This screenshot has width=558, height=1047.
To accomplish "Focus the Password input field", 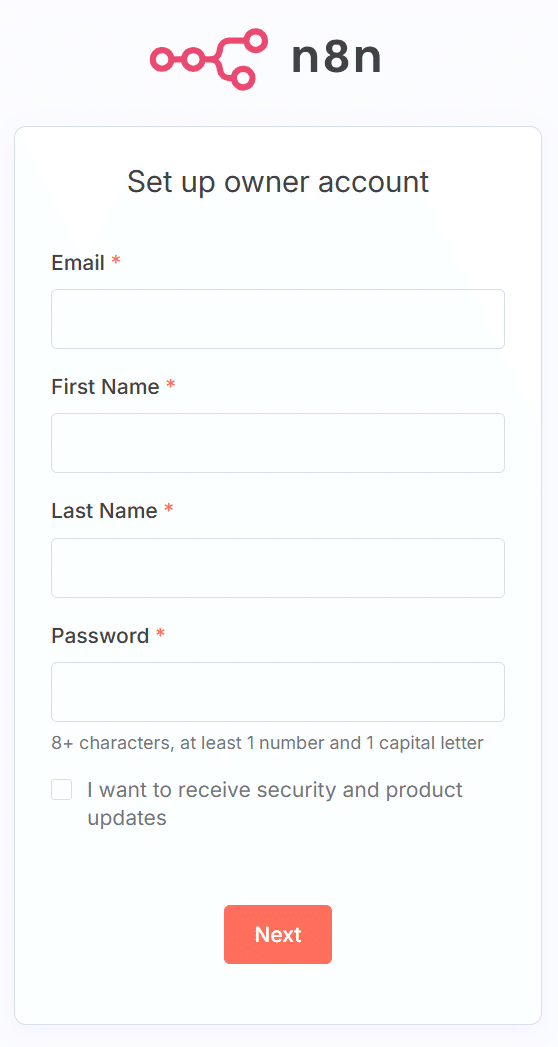I will click(278, 692).
